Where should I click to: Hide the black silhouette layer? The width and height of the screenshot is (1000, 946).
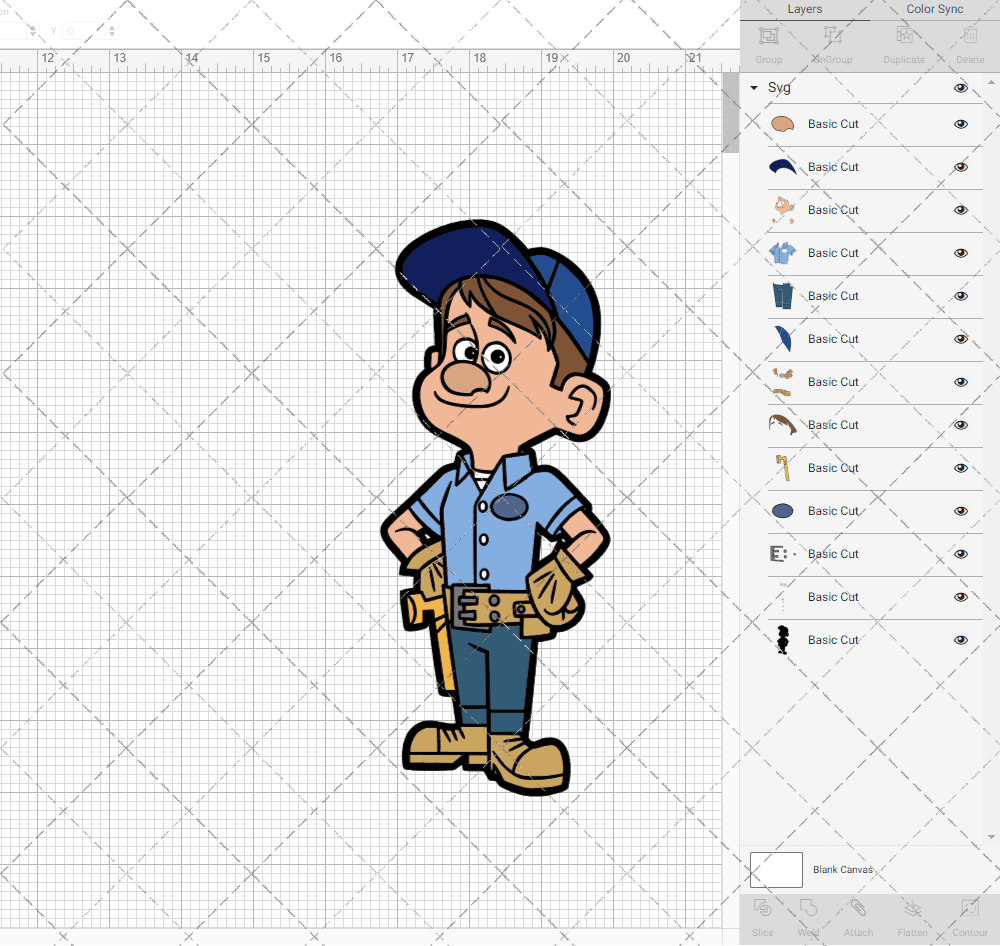point(961,640)
